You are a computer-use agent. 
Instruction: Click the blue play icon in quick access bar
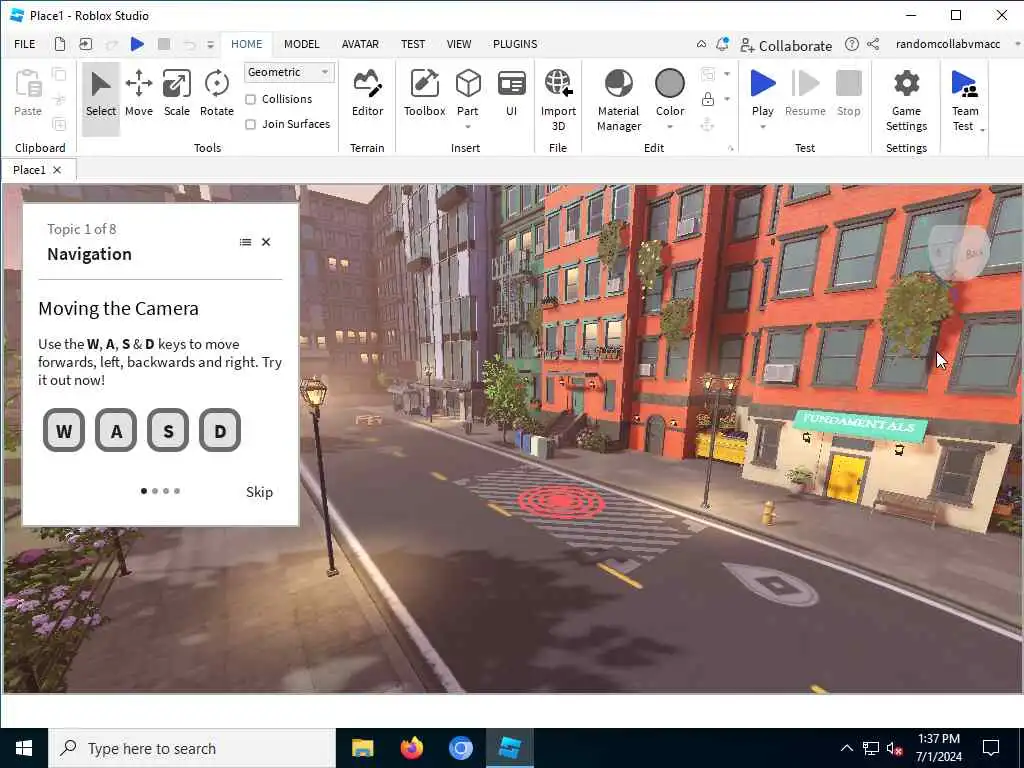click(x=137, y=44)
